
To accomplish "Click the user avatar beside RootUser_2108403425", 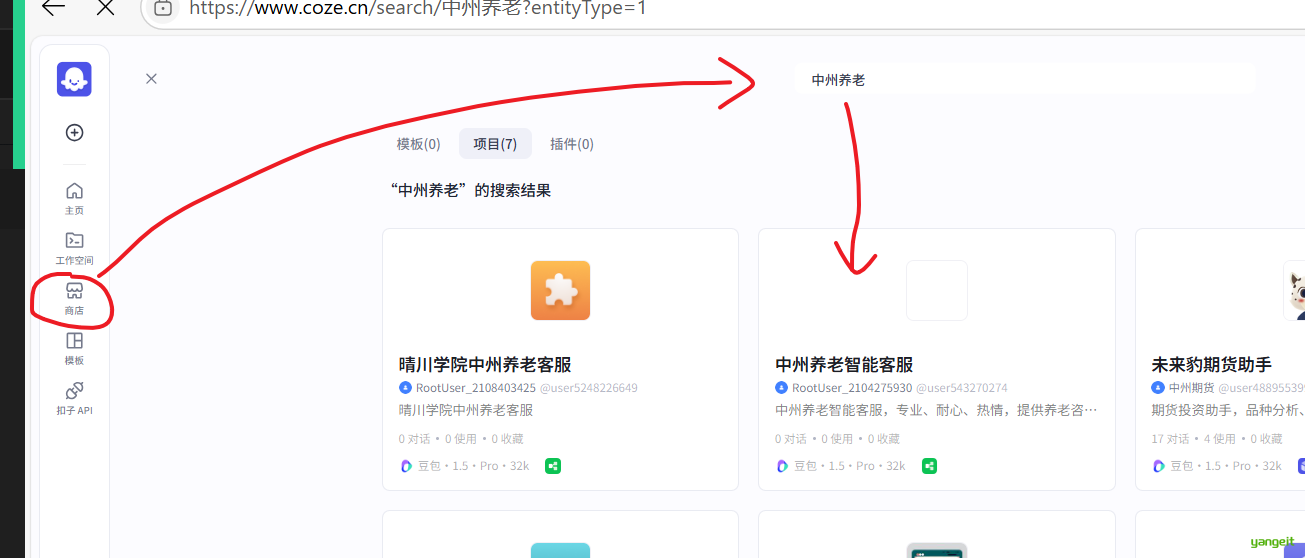I will point(405,388).
